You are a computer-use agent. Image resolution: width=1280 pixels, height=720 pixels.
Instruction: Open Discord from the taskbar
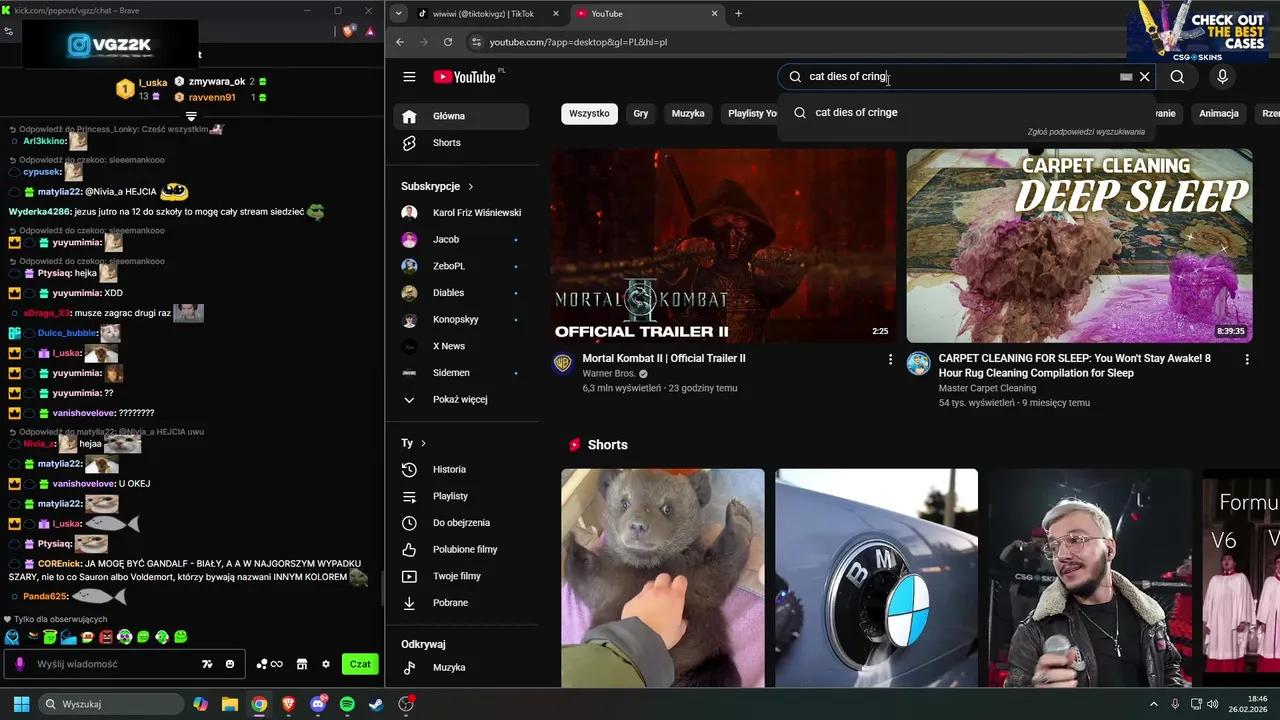click(318, 704)
